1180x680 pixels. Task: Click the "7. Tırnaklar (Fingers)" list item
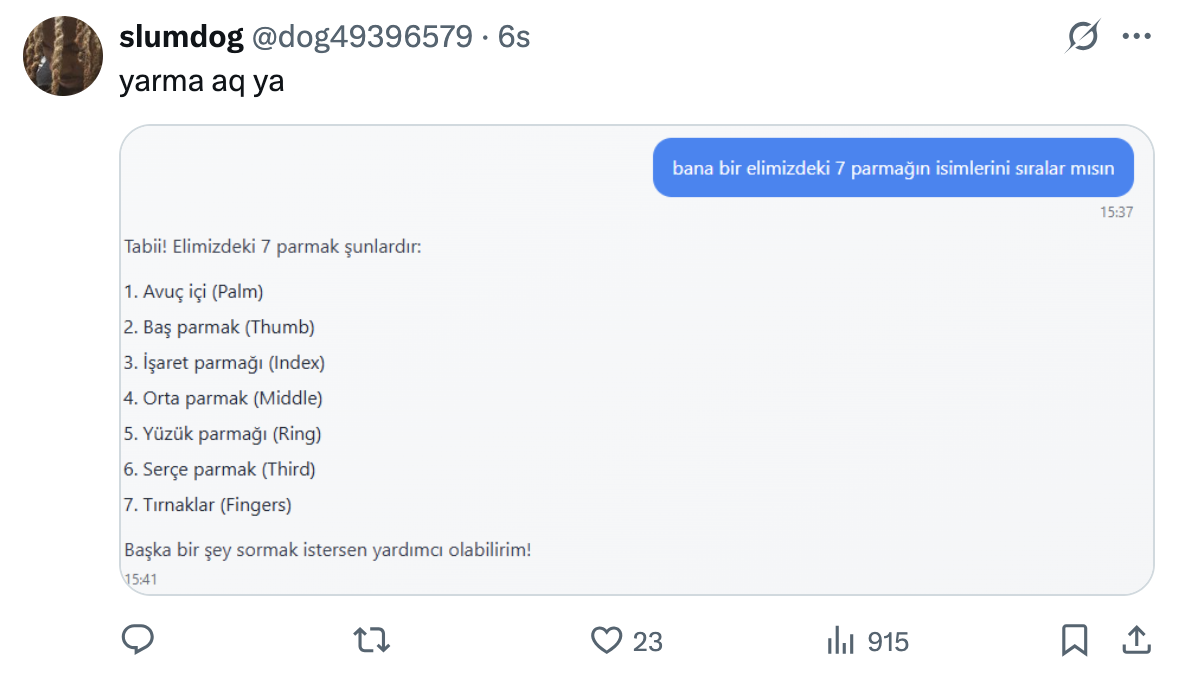tap(207, 505)
